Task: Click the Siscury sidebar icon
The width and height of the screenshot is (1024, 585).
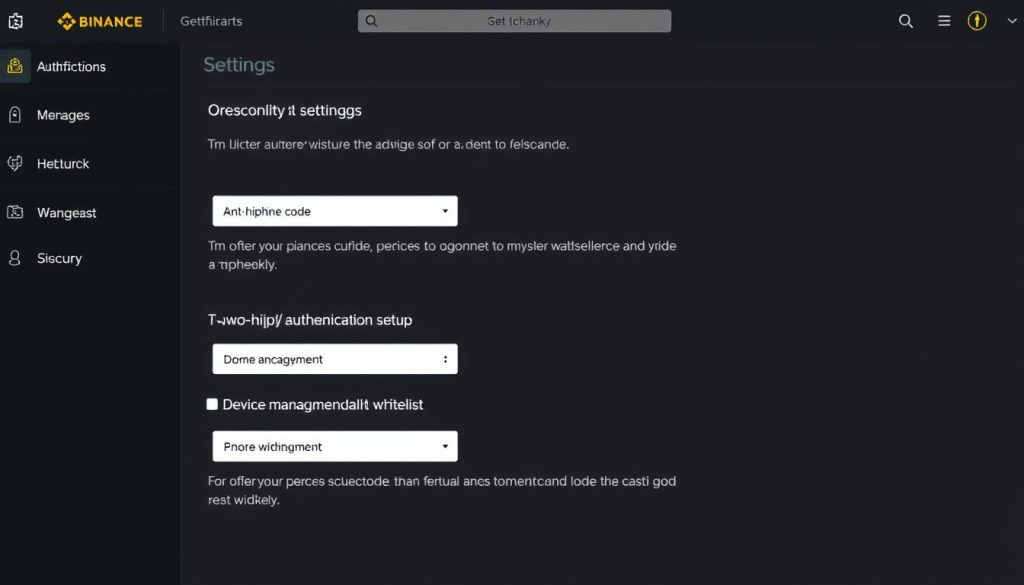Action: tap(14, 258)
